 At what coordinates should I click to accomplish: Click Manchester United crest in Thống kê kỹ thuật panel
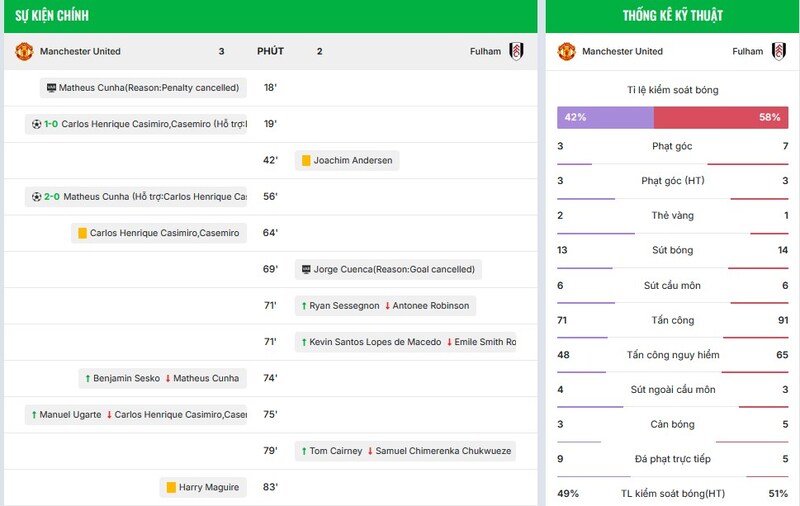[567, 51]
